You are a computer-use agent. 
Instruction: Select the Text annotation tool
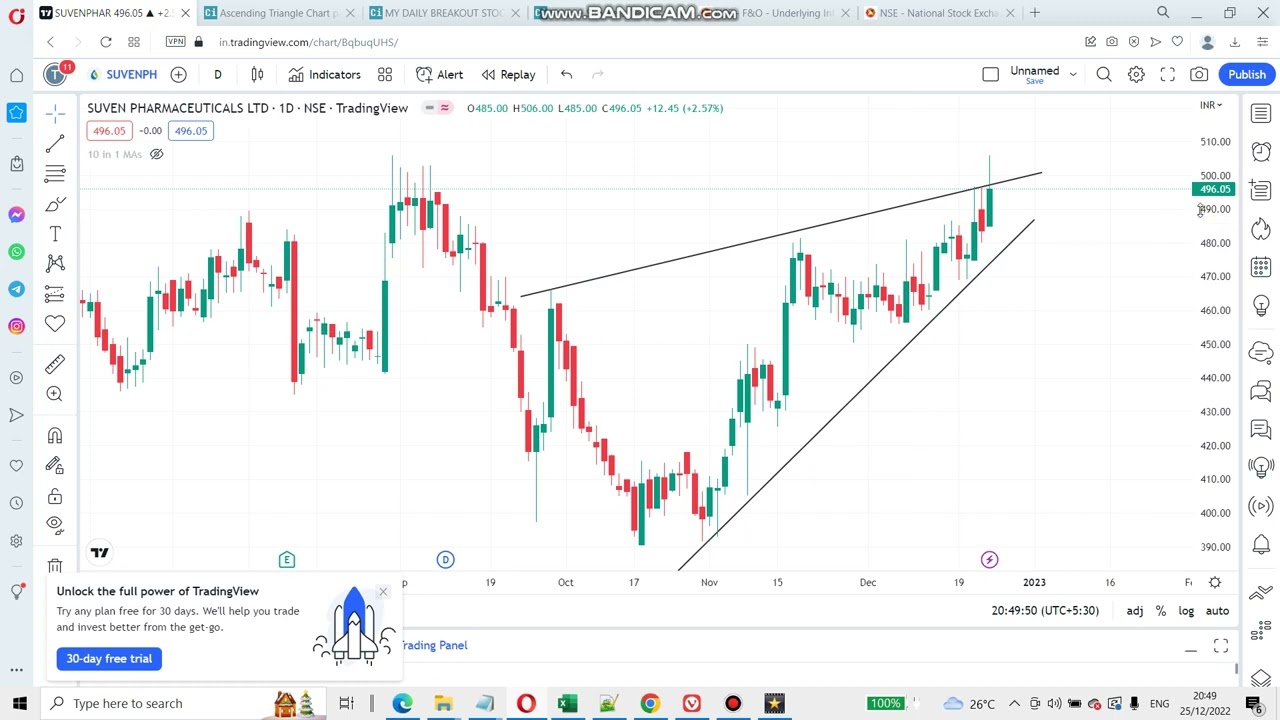(x=55, y=234)
